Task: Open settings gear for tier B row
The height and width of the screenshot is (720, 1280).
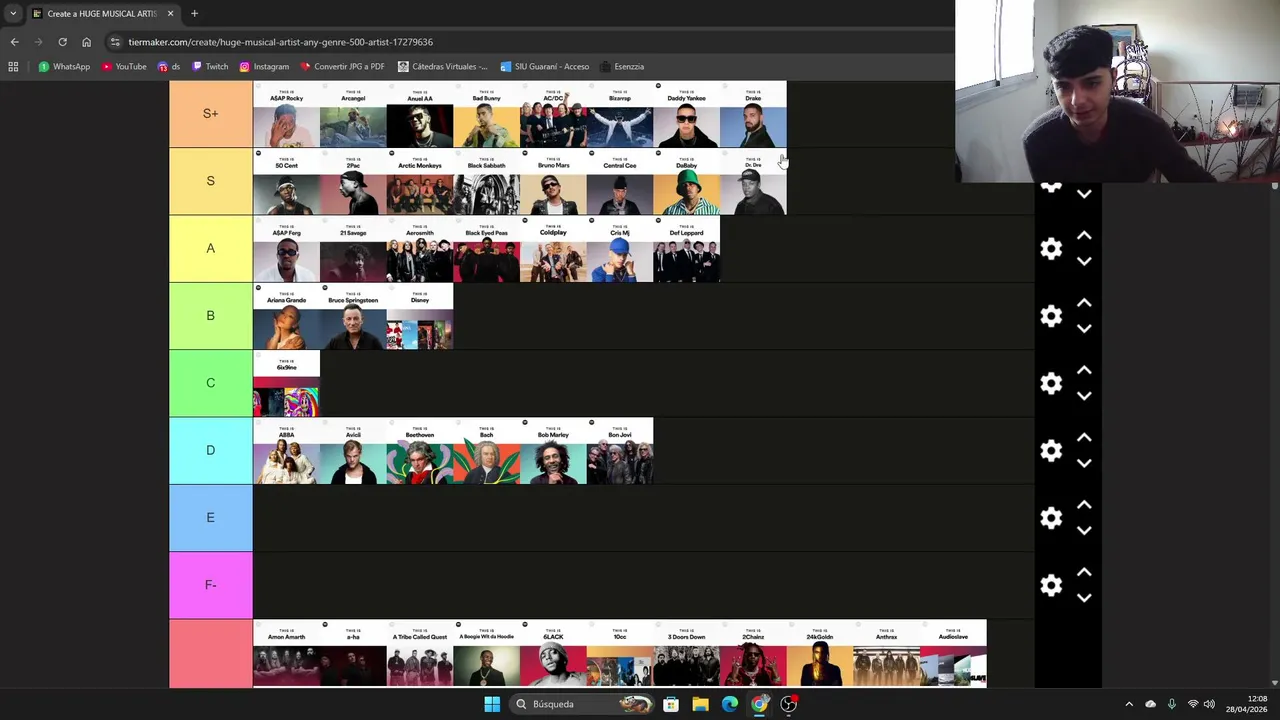Action: tap(1051, 316)
